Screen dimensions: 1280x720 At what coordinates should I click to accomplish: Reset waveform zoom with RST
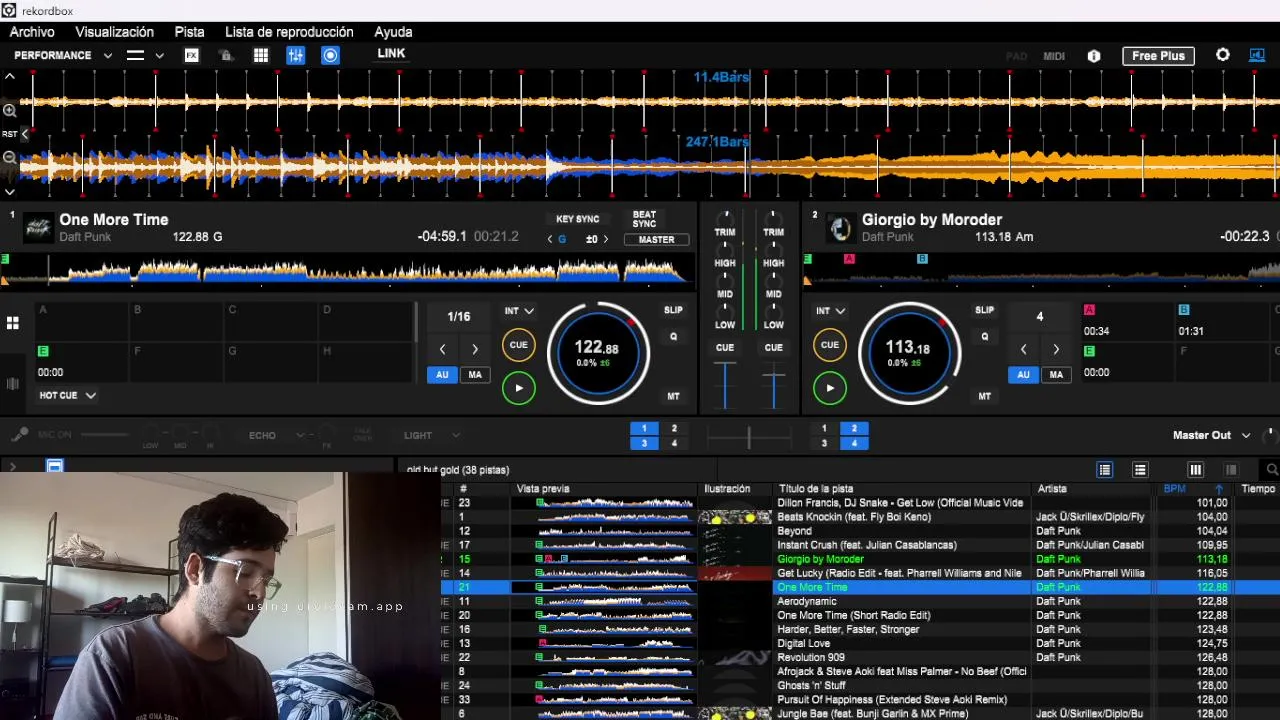tap(10, 134)
